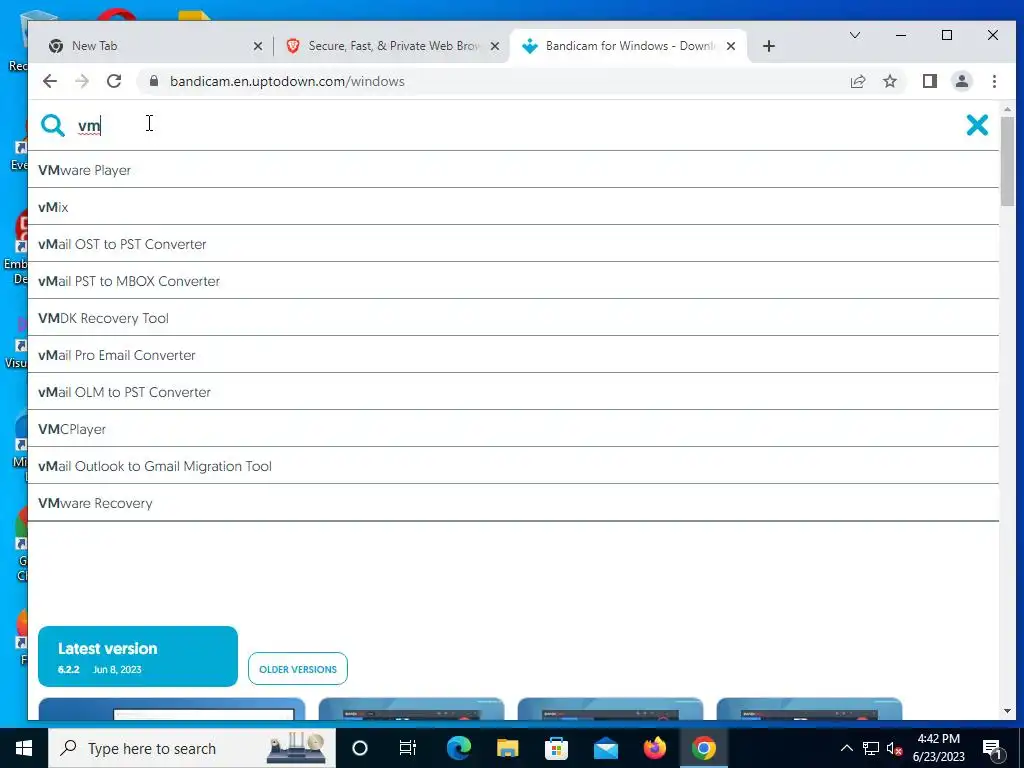Open Cortana from the taskbar
Viewport: 1024px width, 768px height.
tap(359, 748)
